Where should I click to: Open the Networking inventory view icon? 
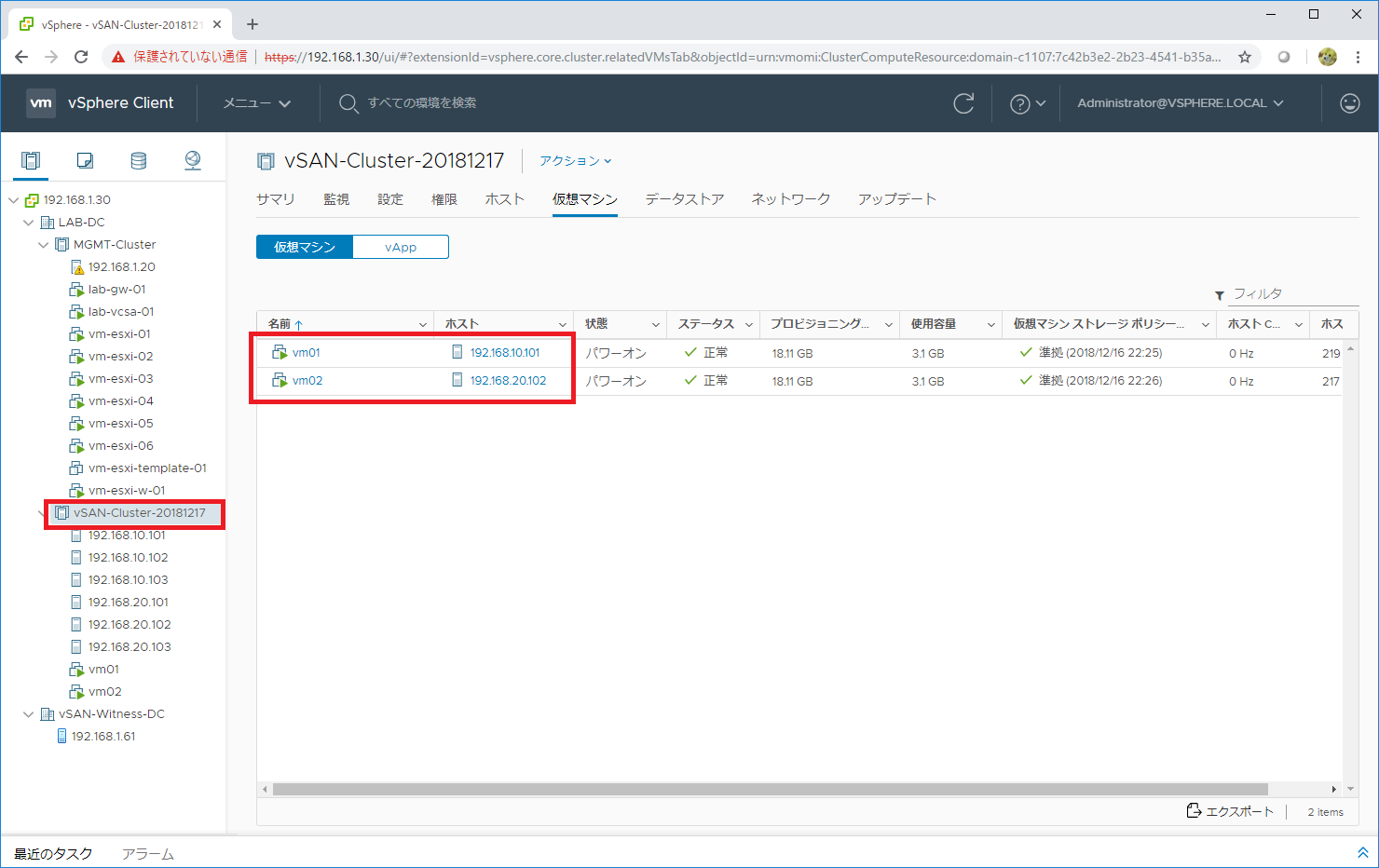pos(193,160)
